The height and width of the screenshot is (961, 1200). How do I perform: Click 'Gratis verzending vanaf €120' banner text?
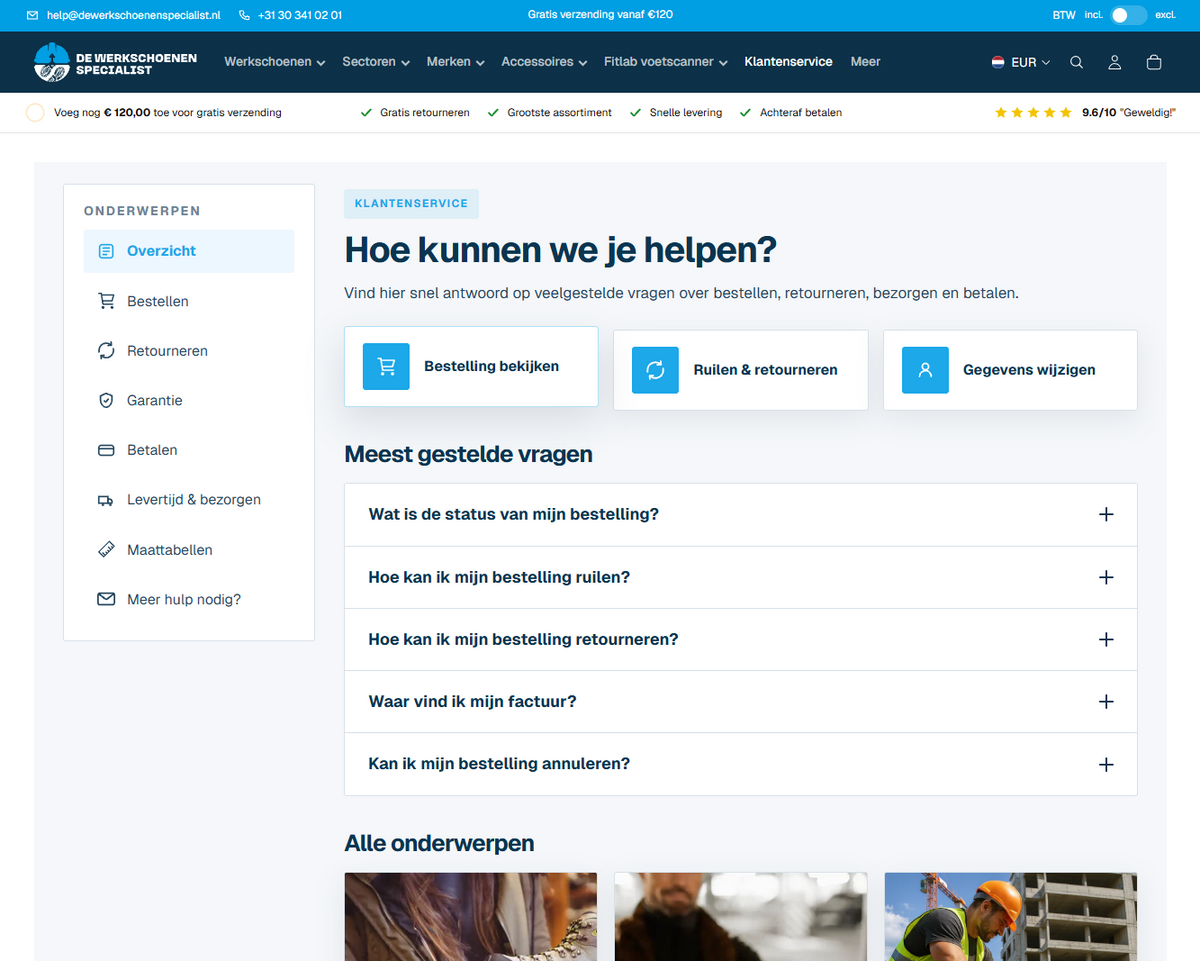tap(600, 15)
